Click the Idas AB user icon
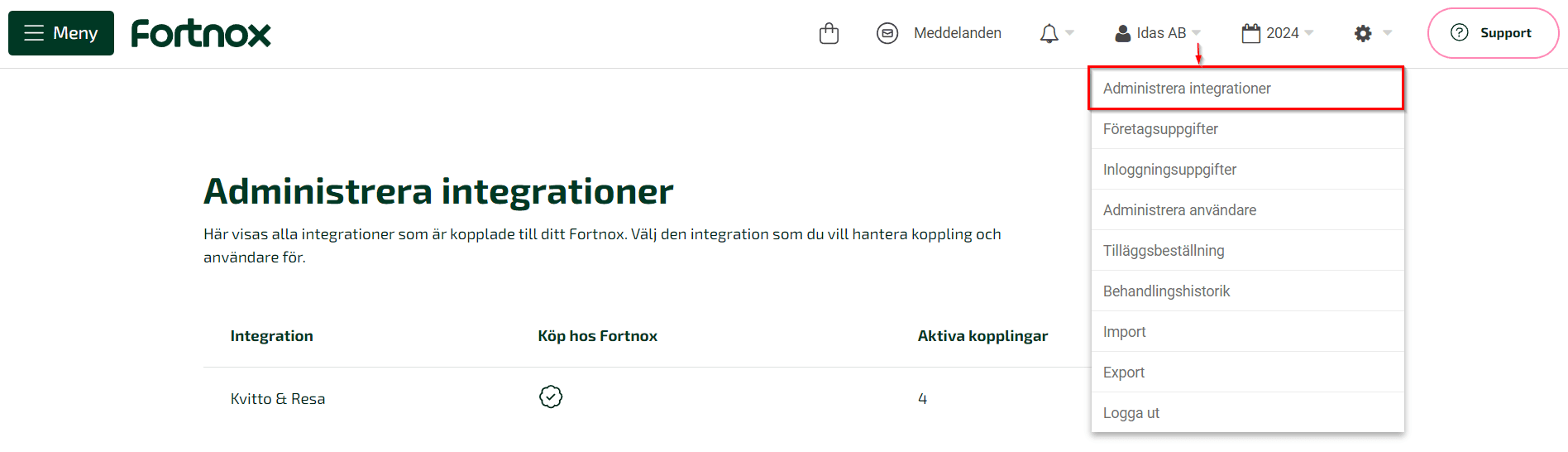The width and height of the screenshot is (1568, 452). click(1122, 33)
